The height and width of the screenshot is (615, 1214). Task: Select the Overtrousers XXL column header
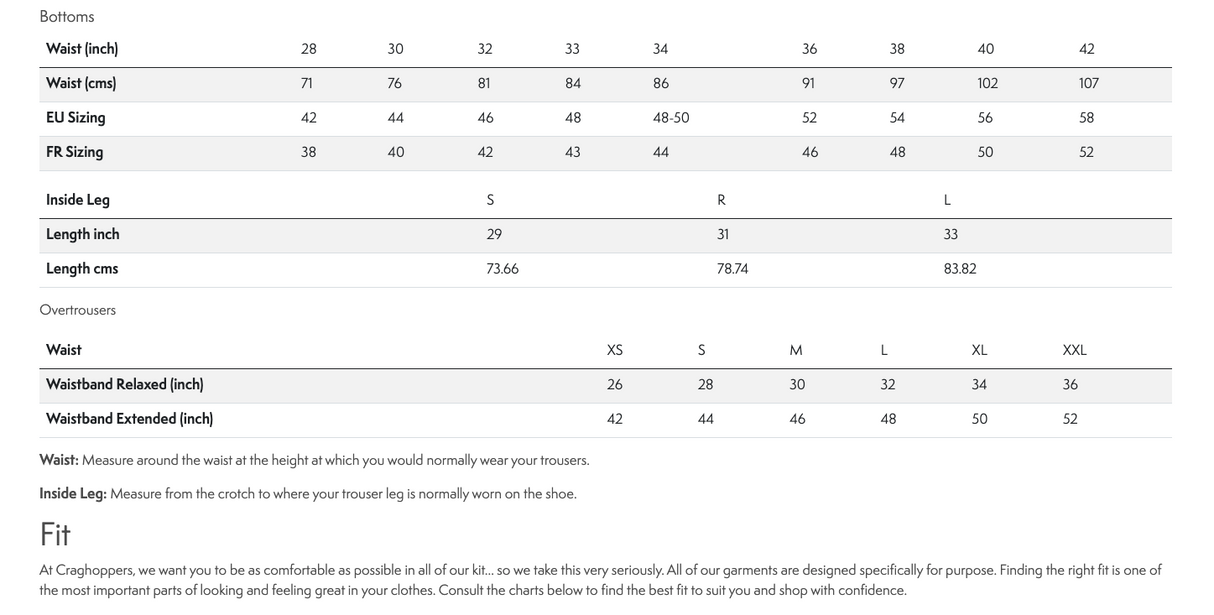click(1074, 350)
